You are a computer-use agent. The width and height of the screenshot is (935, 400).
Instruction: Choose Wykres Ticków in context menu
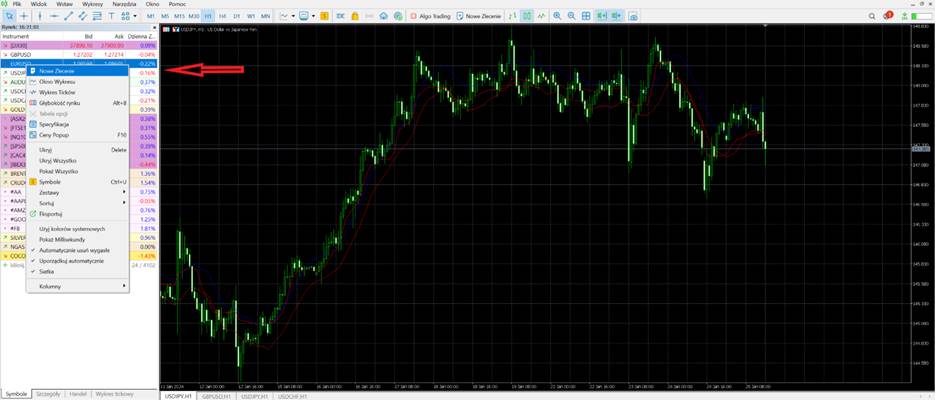click(78, 92)
